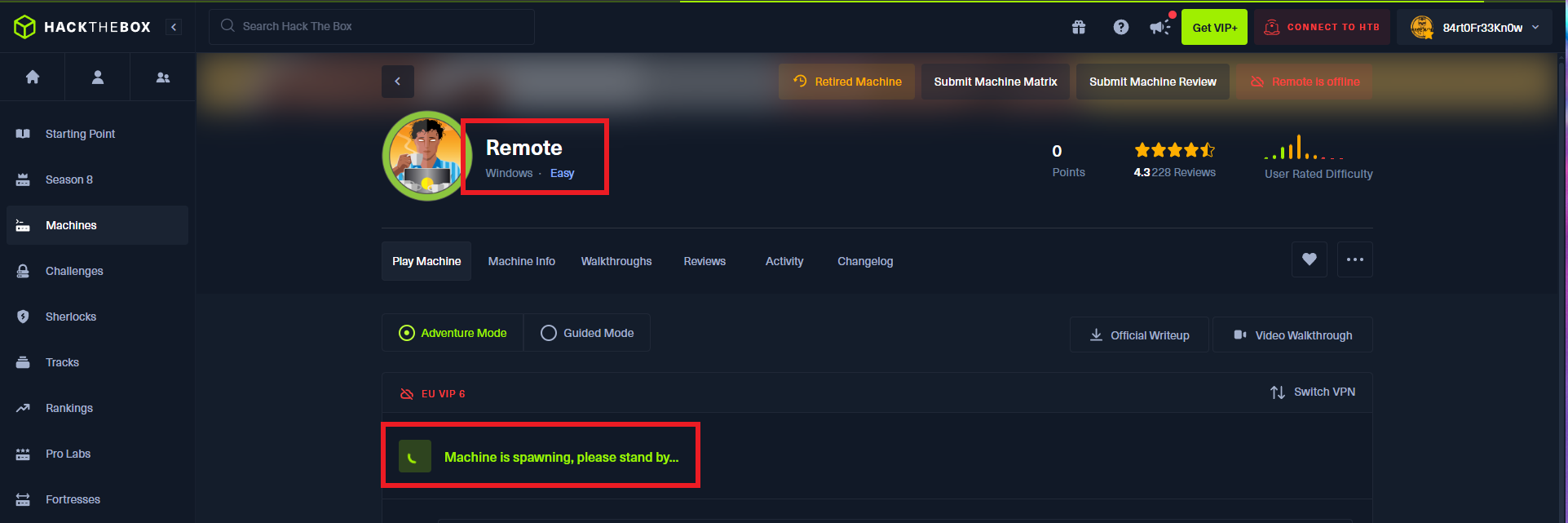Viewport: 1568px width, 523px height.
Task: Click the Retired Machine button
Action: (846, 82)
